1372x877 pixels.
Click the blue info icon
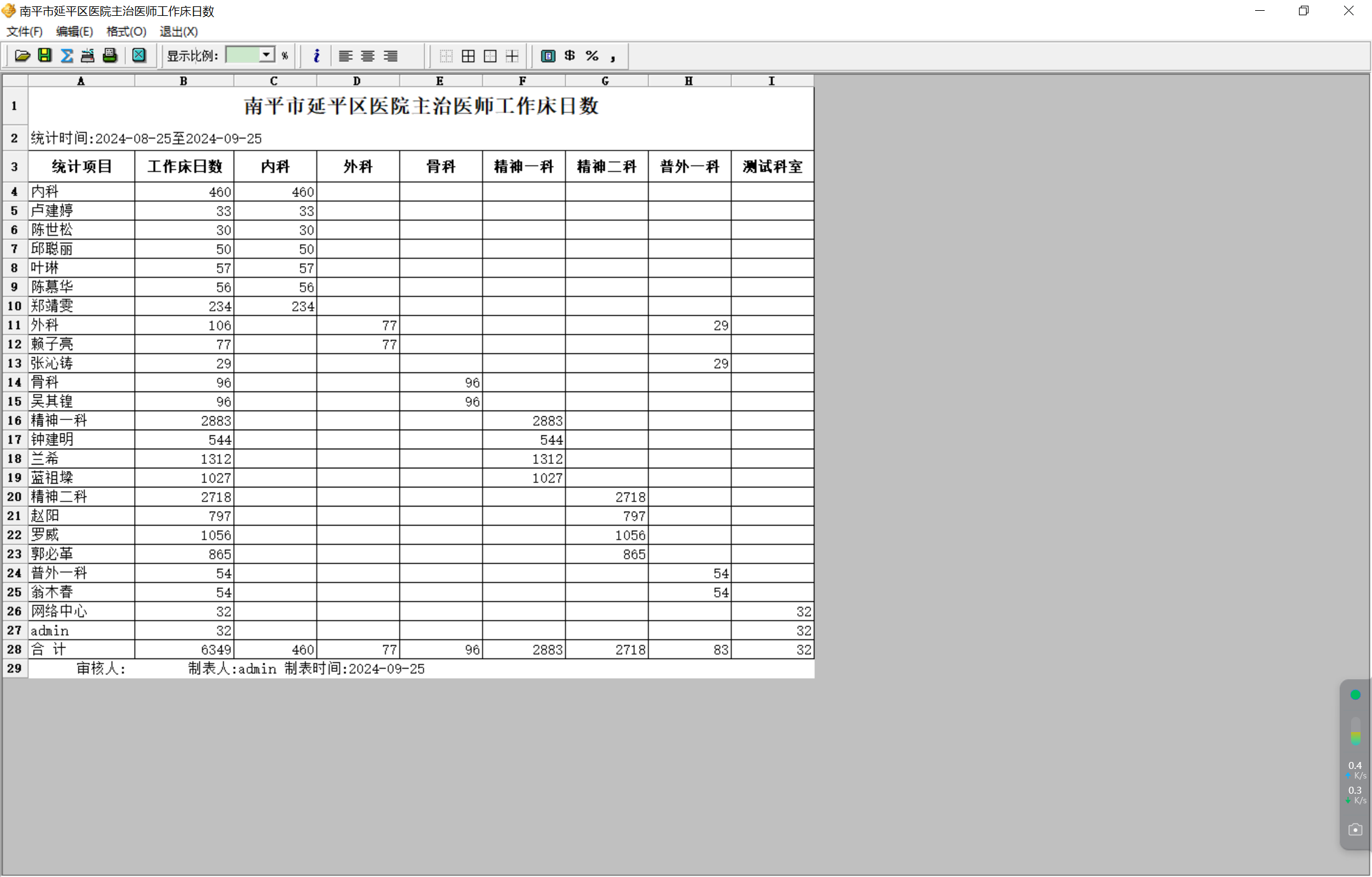click(316, 56)
